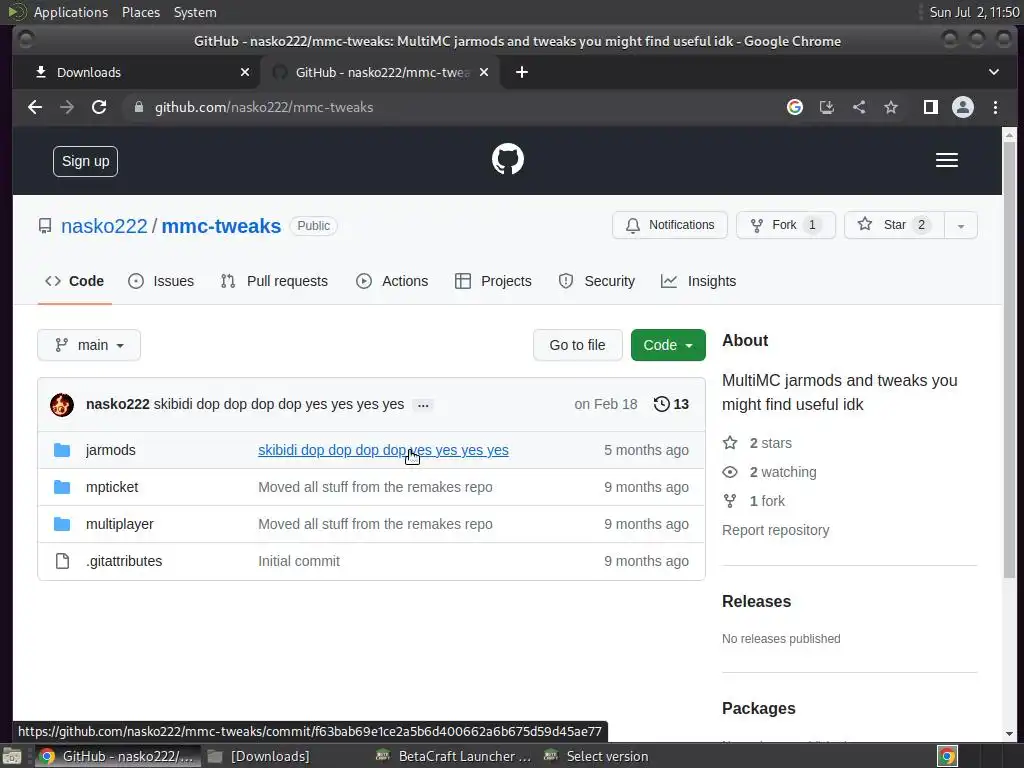
Task: Click the Chrome profile avatar
Action: (963, 107)
